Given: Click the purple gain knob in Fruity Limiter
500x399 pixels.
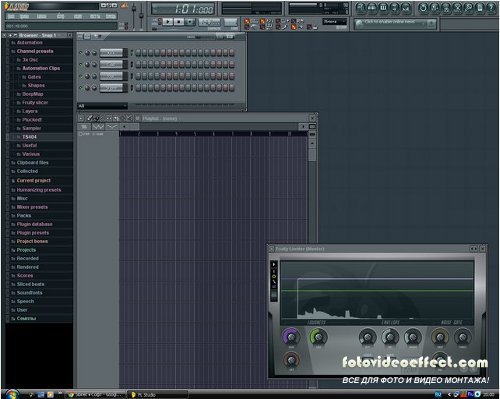Looking at the screenshot, I should 291,337.
